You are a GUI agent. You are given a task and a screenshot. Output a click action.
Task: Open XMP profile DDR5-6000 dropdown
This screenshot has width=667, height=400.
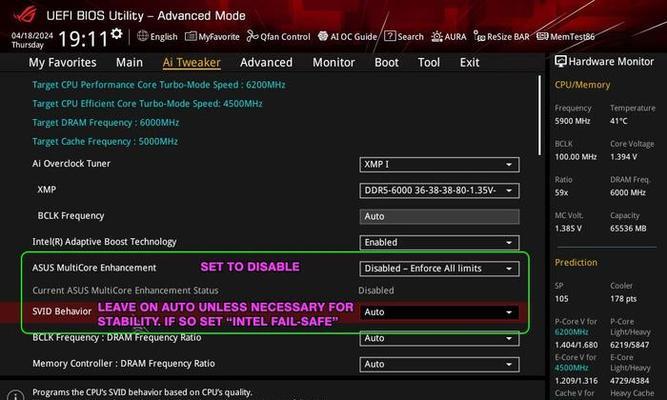439,191
